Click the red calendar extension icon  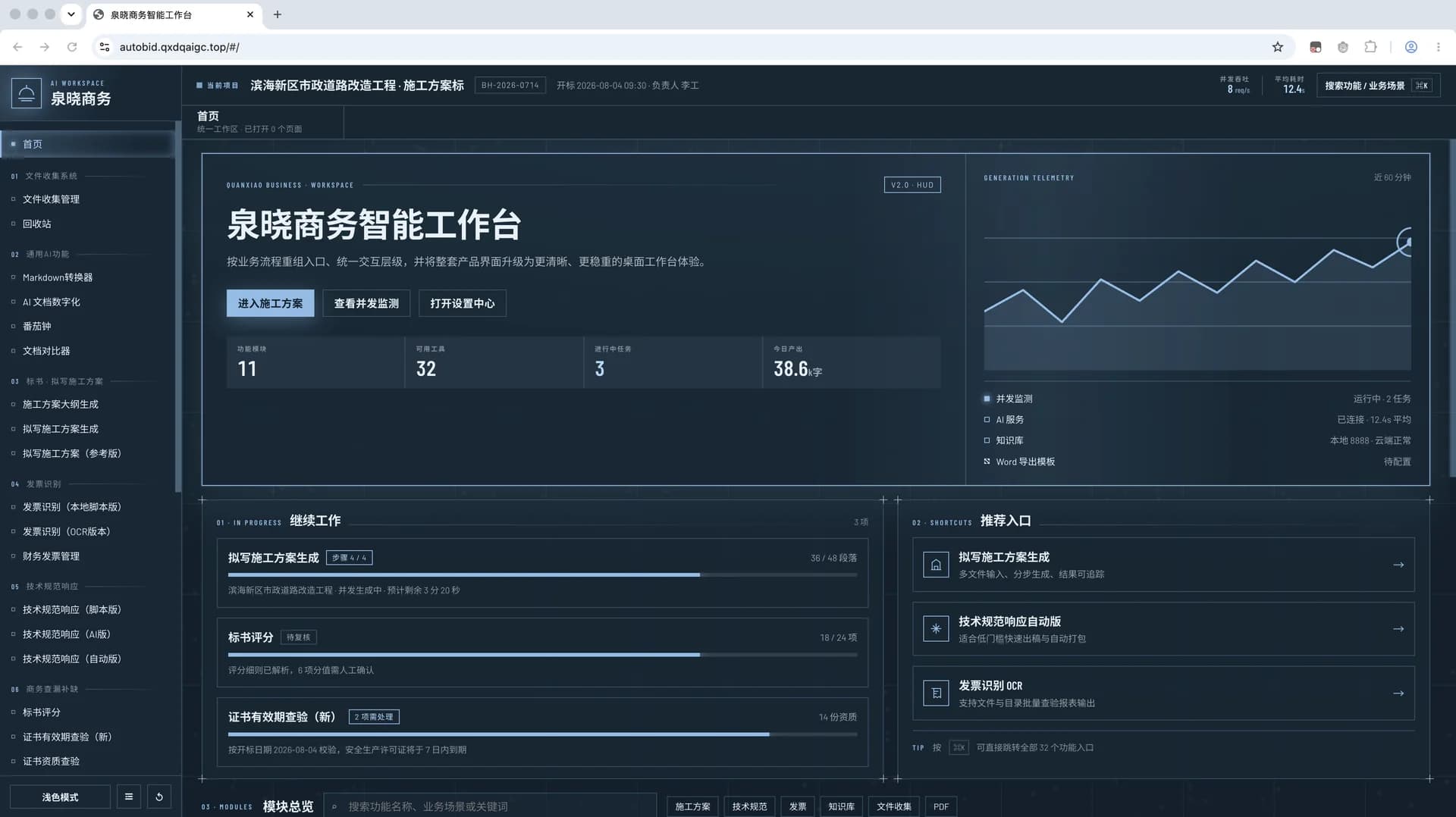[1316, 47]
